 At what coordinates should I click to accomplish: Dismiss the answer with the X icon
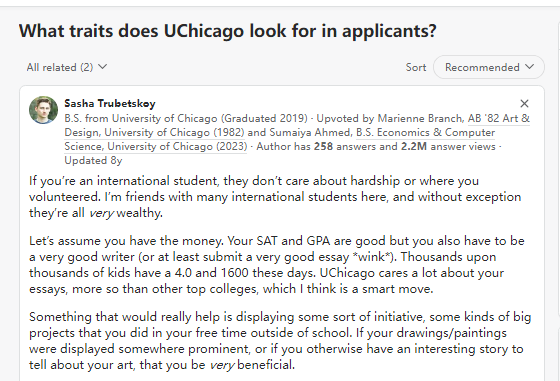(x=524, y=104)
